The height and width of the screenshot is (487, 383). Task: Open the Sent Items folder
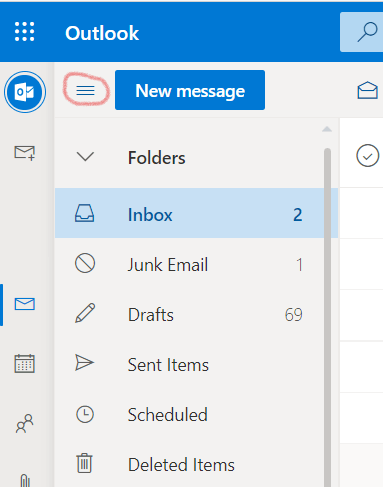(189, 365)
